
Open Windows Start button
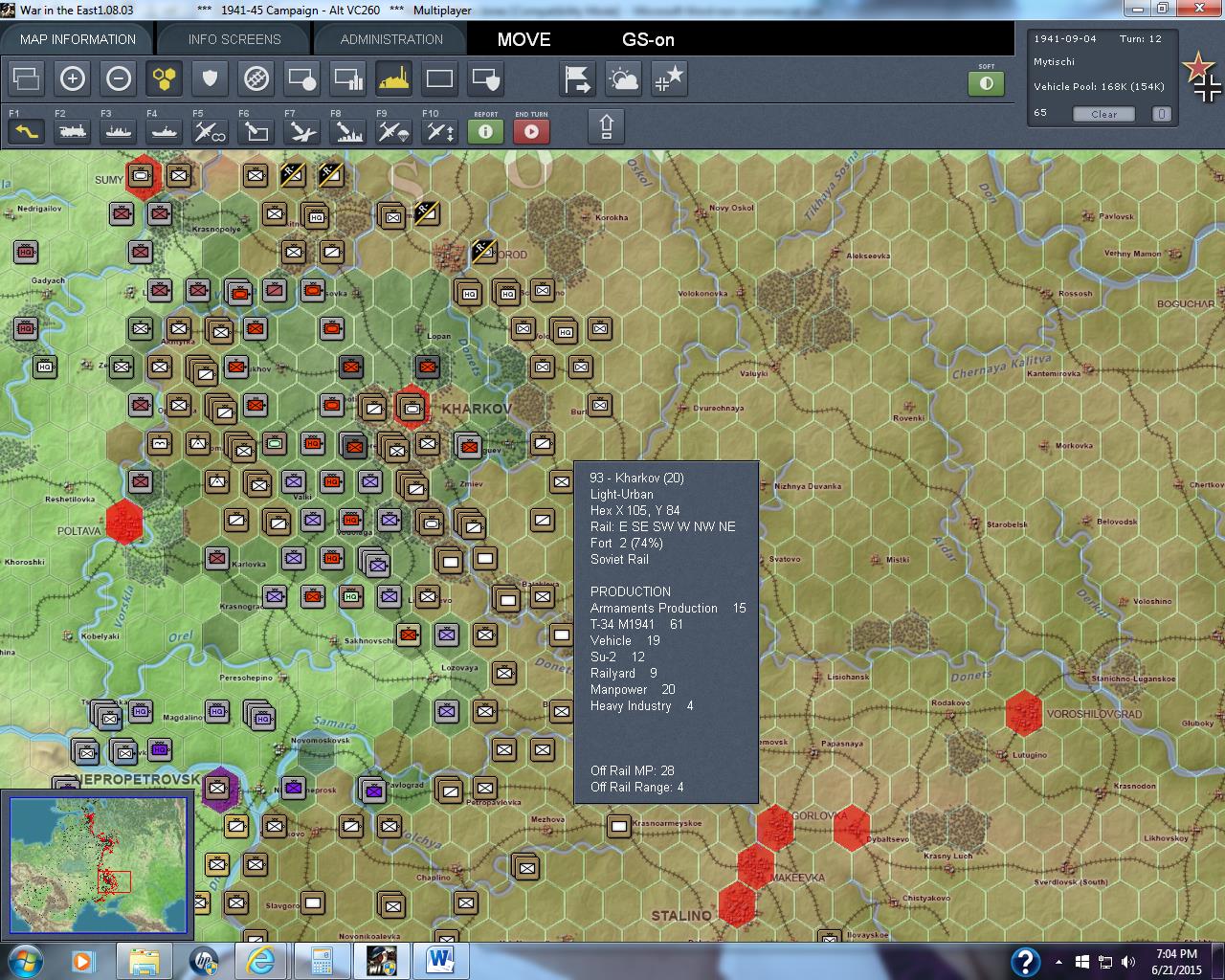pos(26,961)
